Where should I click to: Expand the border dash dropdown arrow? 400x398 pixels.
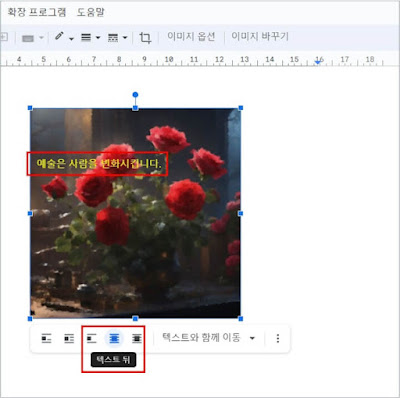click(x=125, y=38)
